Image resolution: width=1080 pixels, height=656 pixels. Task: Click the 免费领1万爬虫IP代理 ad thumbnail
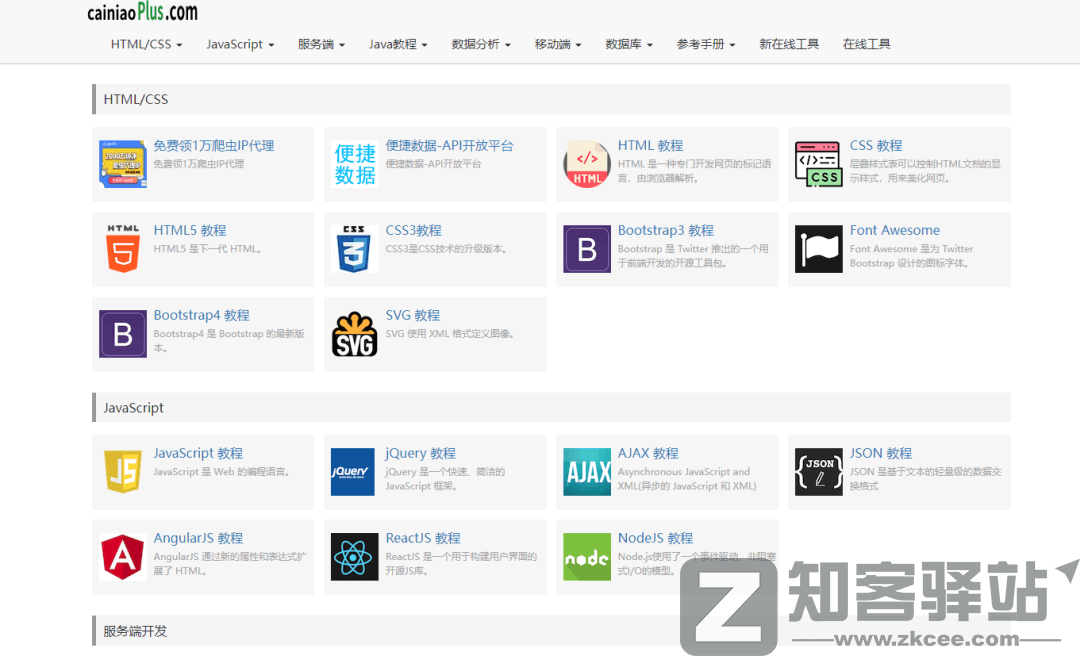[123, 164]
